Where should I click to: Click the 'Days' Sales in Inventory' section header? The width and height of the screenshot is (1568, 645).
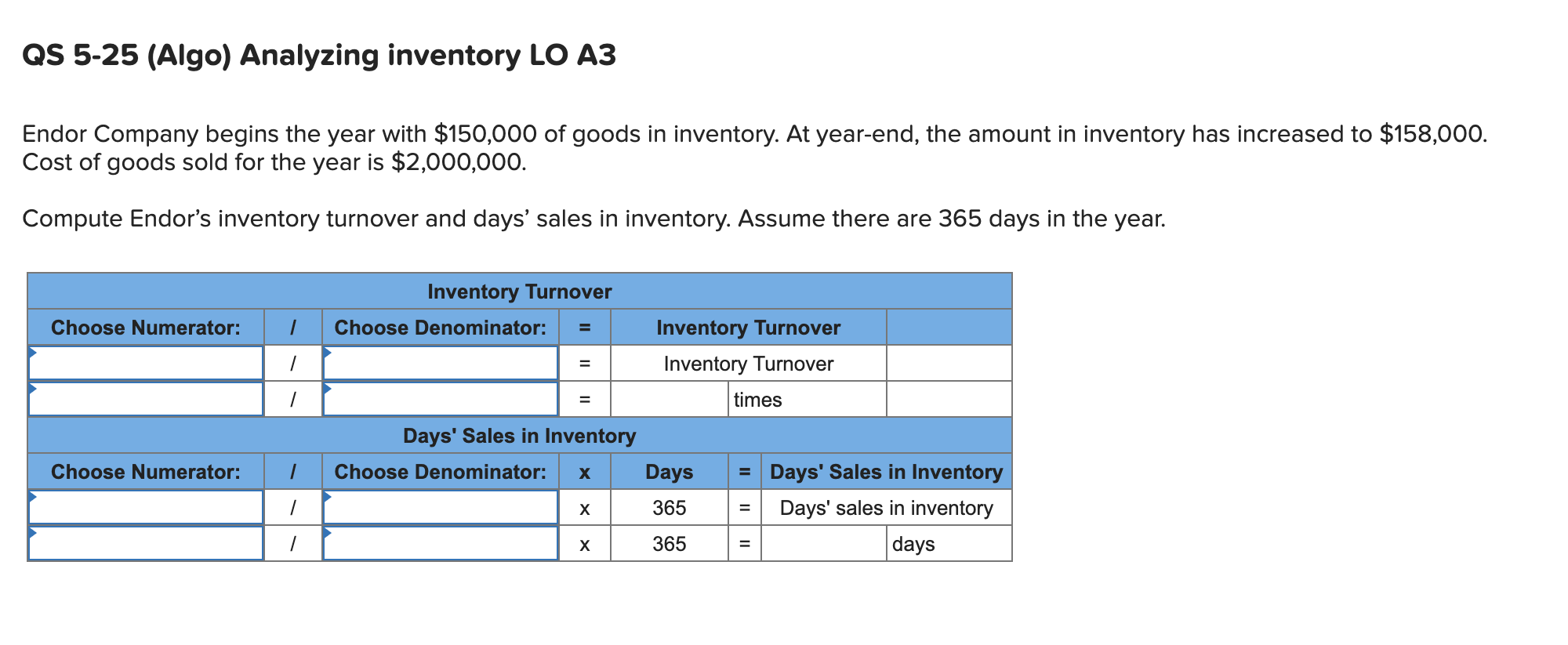[x=519, y=436]
